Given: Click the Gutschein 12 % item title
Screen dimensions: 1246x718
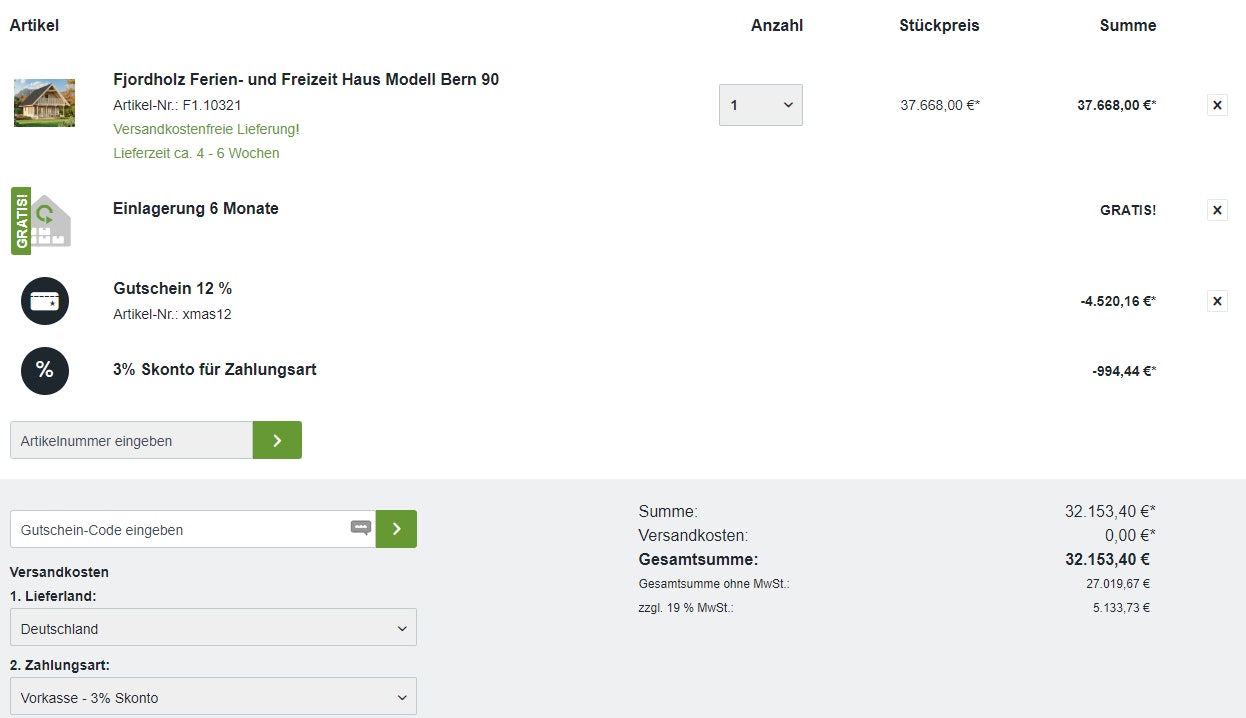Looking at the screenshot, I should pos(173,289).
